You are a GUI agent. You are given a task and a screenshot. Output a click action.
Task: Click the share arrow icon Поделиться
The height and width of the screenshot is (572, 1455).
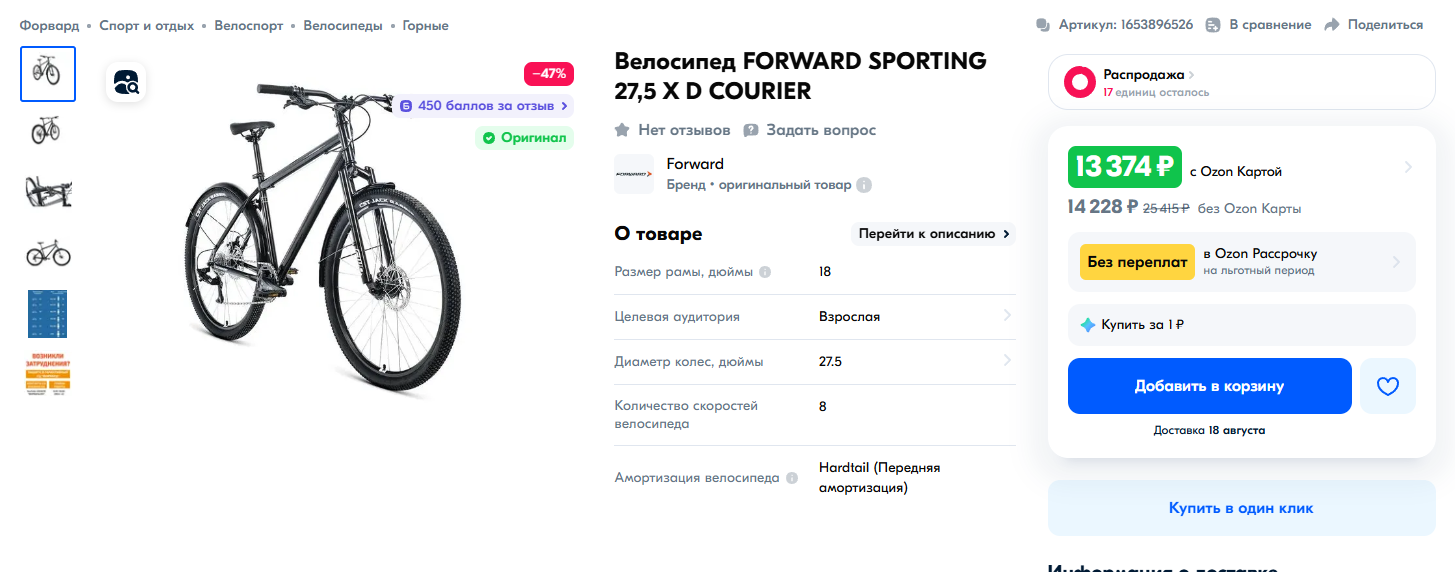[x=1331, y=25]
